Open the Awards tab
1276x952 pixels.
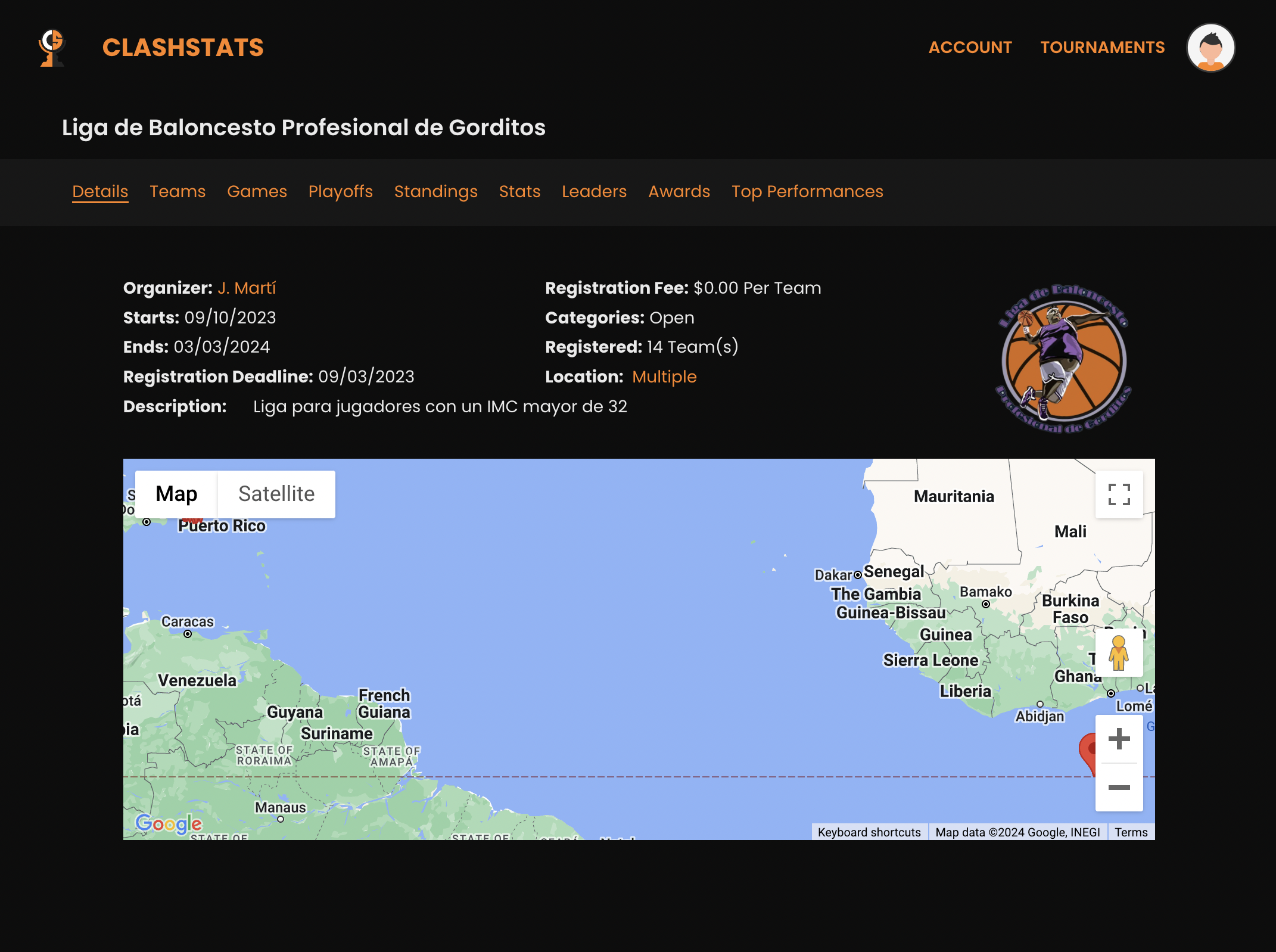click(679, 191)
